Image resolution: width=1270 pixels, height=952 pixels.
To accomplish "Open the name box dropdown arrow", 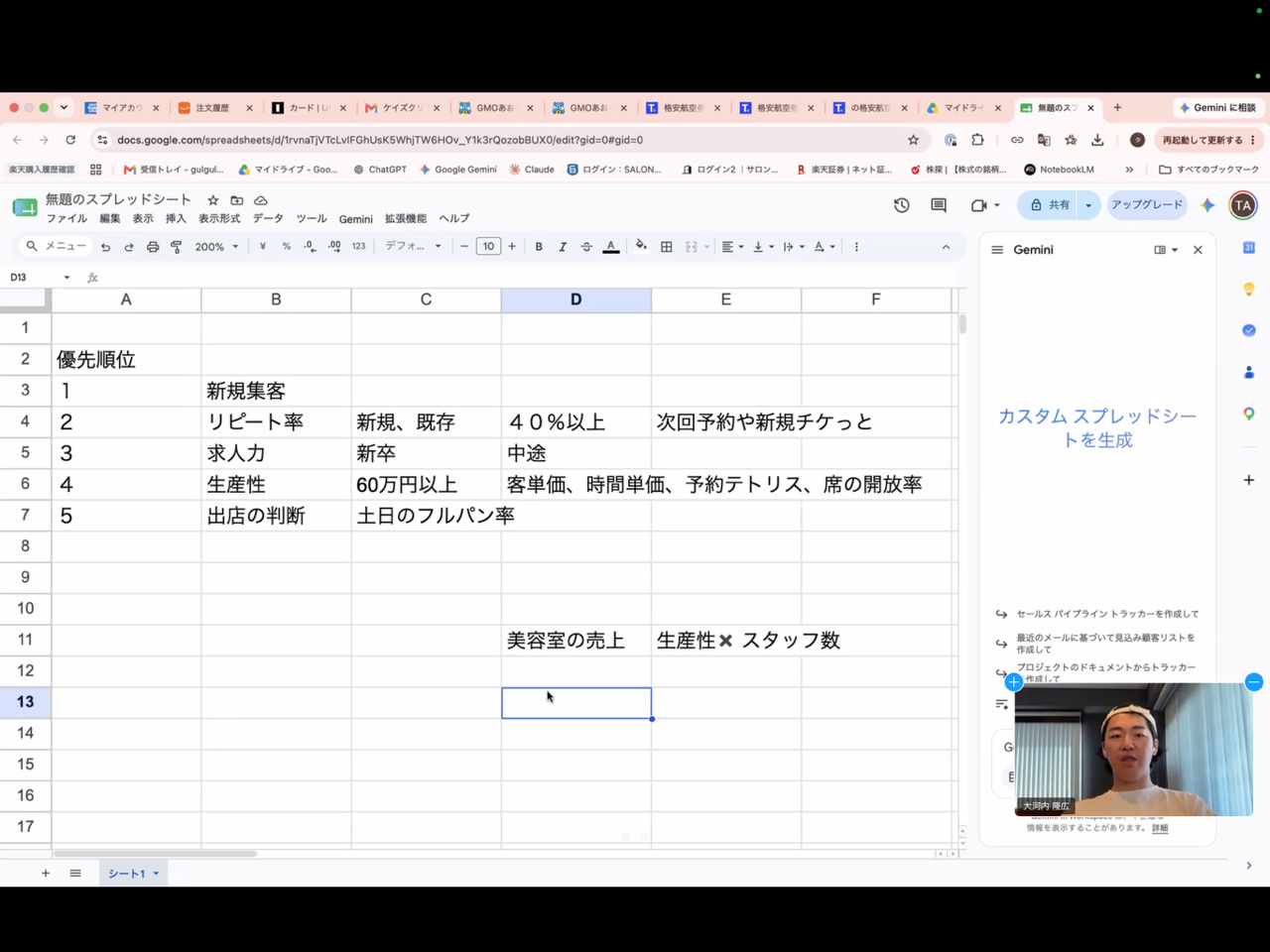I will pos(66,278).
